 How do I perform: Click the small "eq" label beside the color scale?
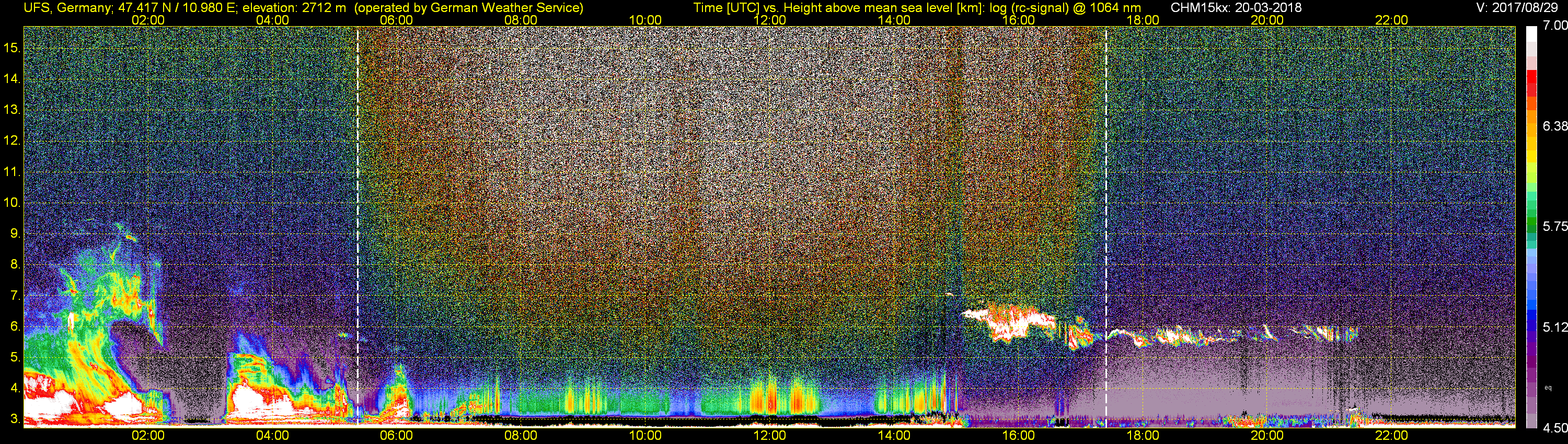(1548, 388)
